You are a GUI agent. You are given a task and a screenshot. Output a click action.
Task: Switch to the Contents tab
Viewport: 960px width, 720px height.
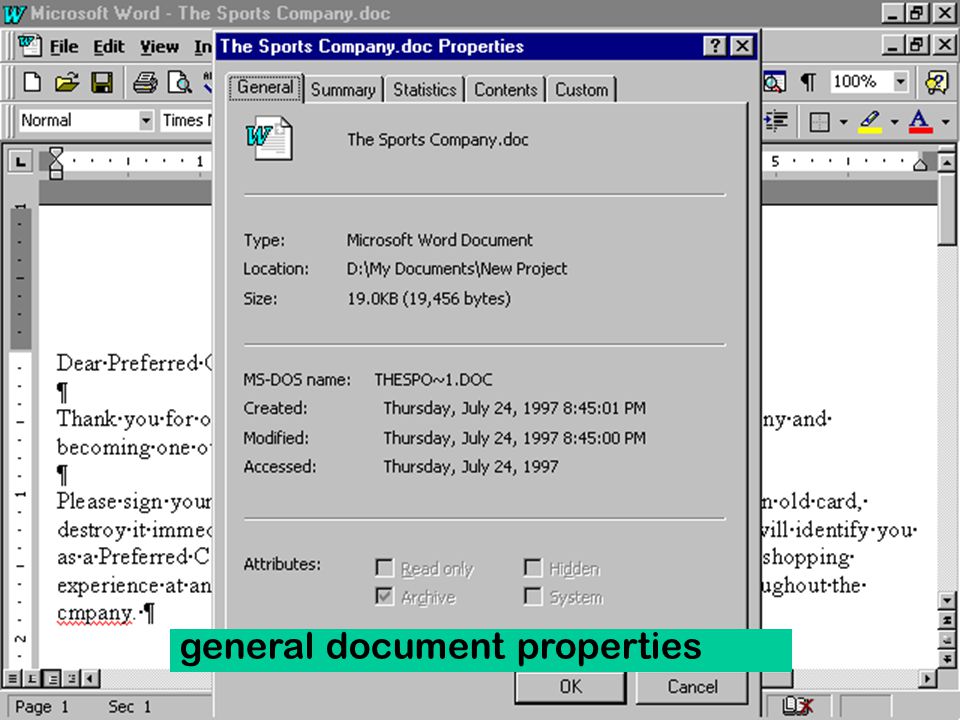[x=506, y=90]
